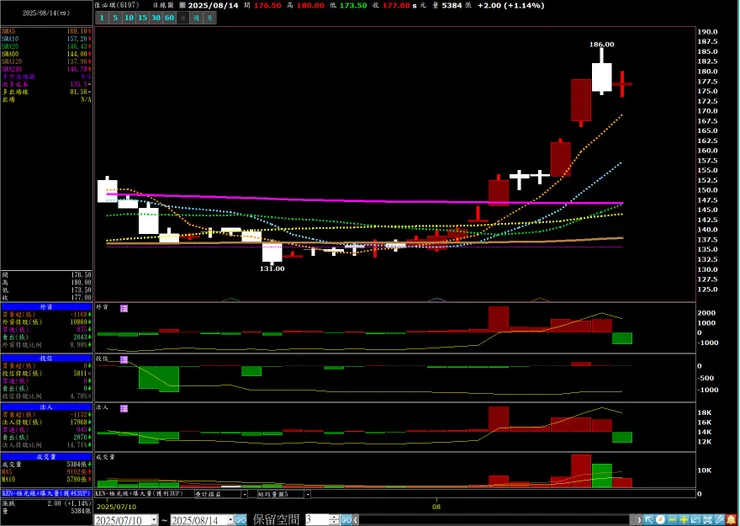Click the arrow cursor tool icon

click(649, 520)
